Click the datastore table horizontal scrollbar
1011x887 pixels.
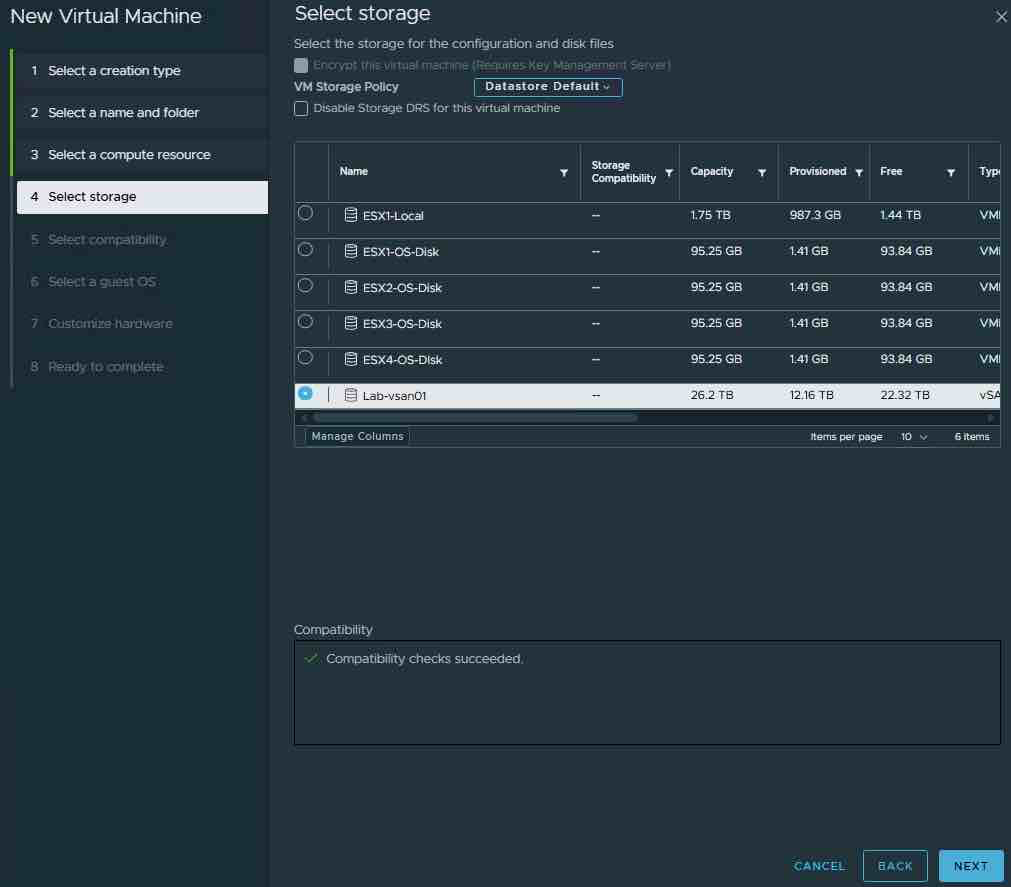pyautogui.click(x=475, y=417)
